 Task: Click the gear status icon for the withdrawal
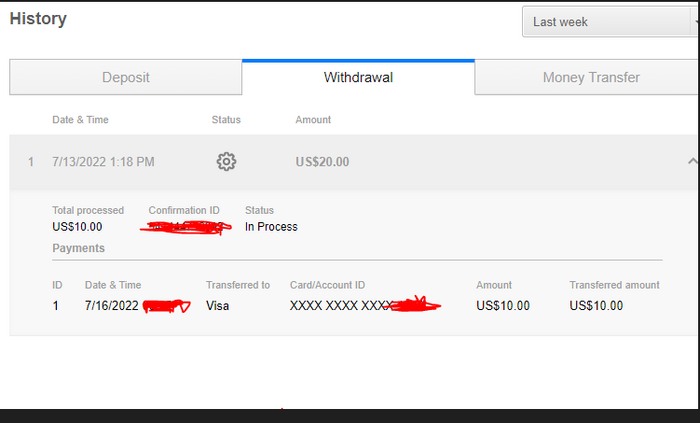(226, 162)
